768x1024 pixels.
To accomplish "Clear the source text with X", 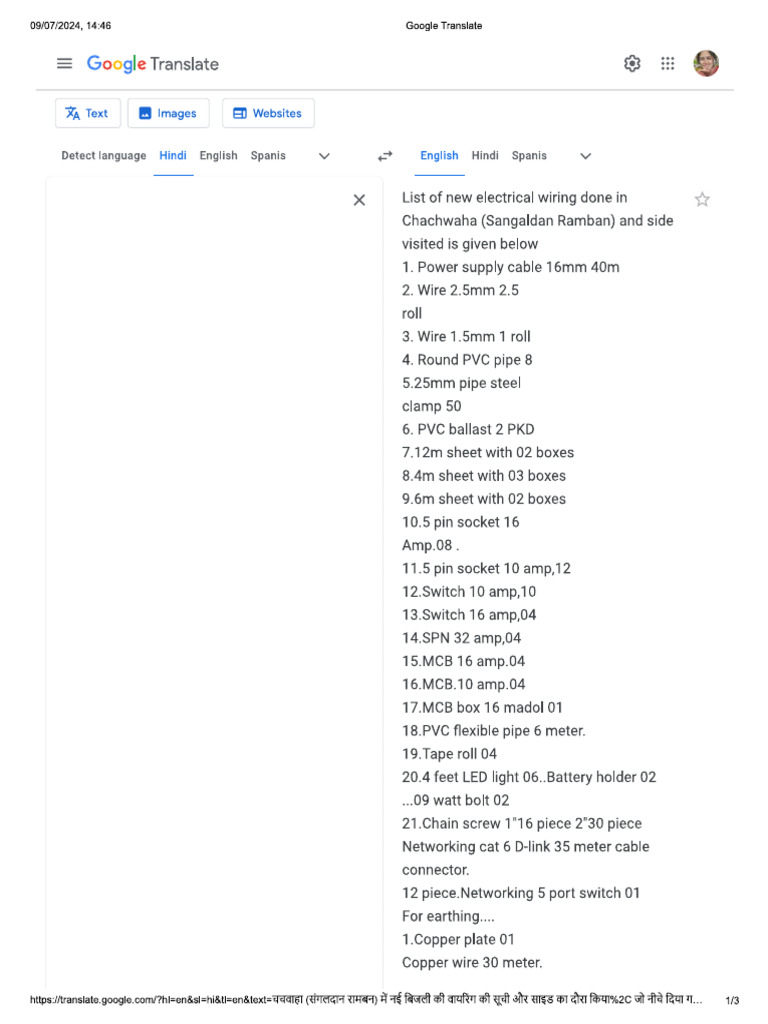I will pos(359,200).
